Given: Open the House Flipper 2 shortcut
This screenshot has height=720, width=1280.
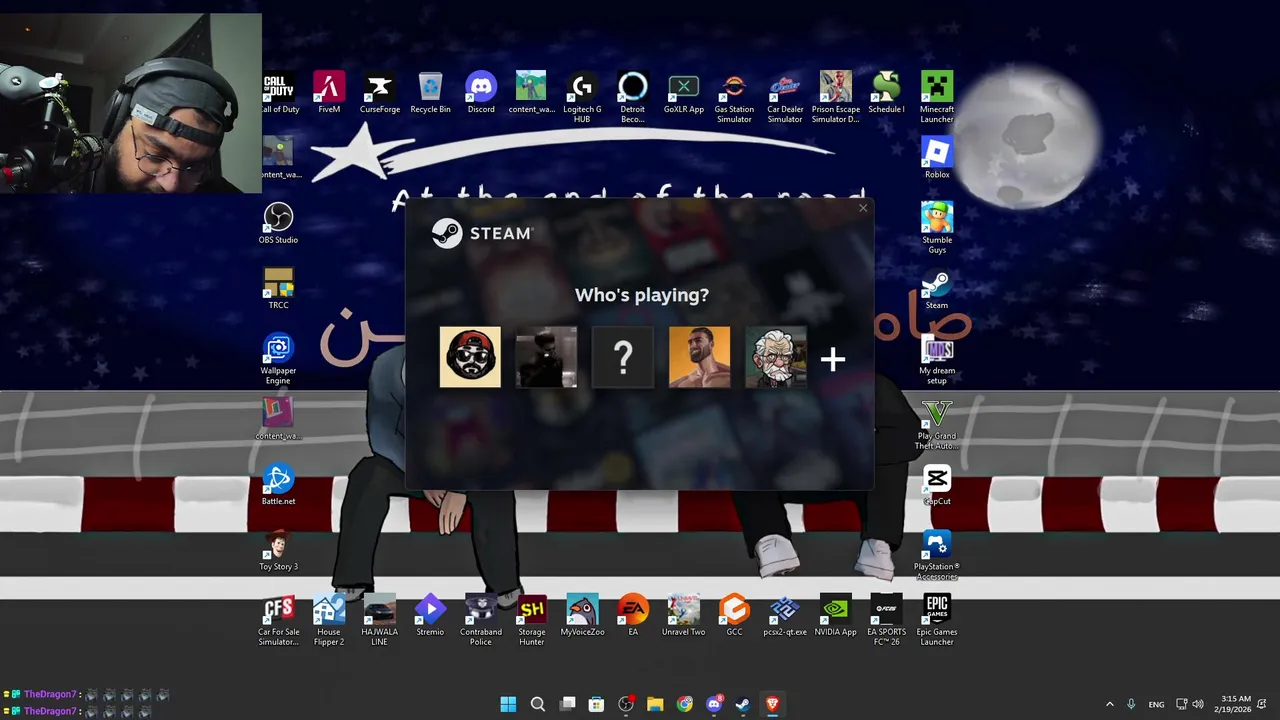Looking at the screenshot, I should coord(329,620).
